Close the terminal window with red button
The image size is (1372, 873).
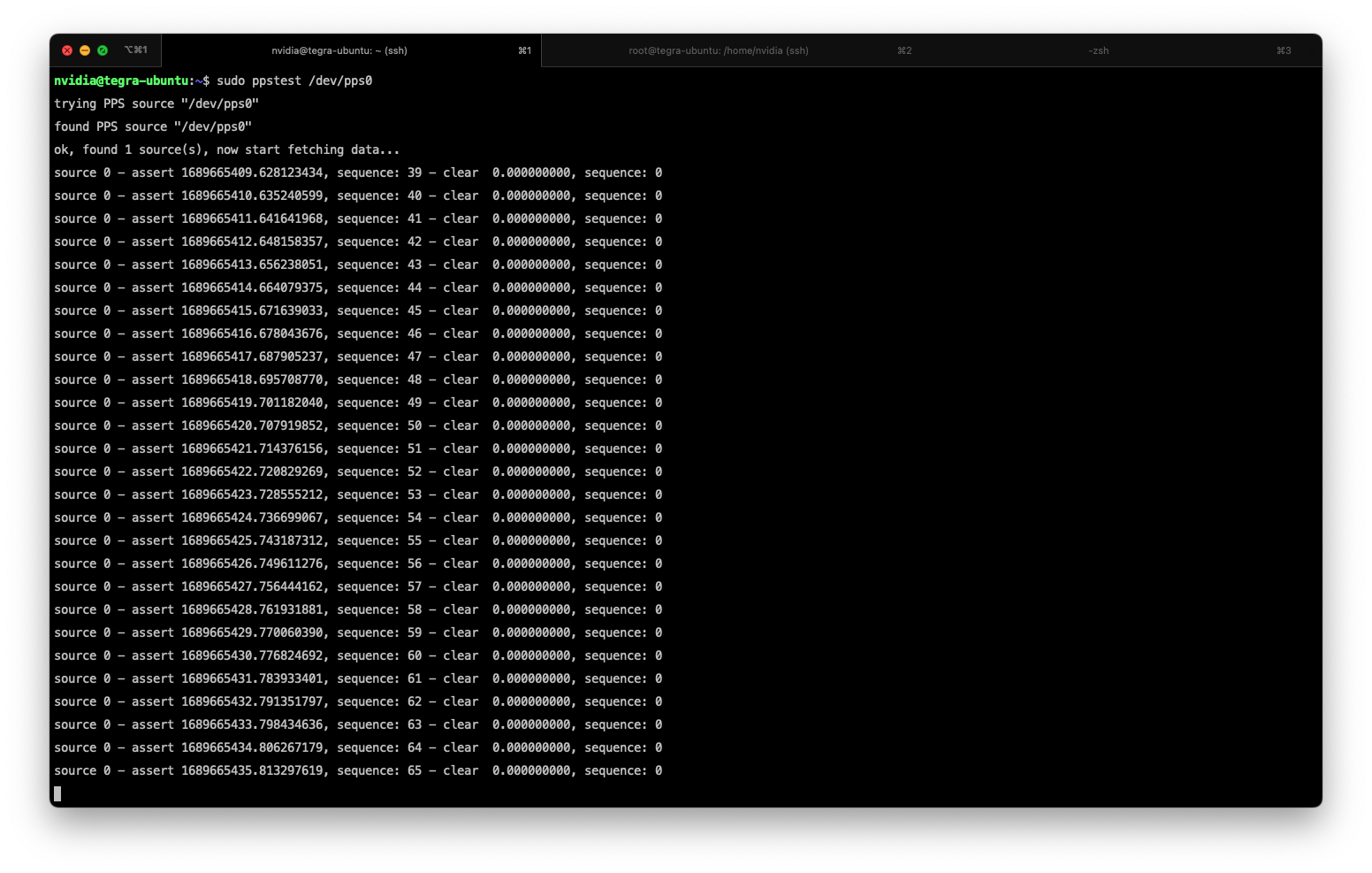pos(67,50)
